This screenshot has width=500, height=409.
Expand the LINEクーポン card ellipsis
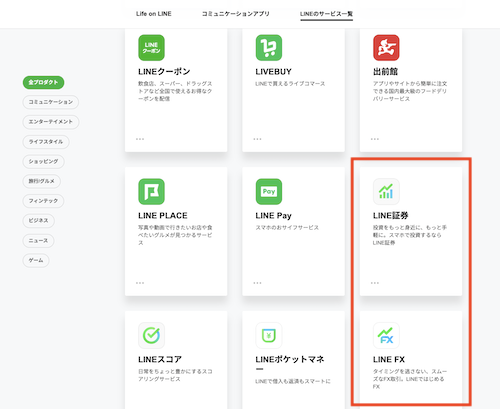coord(140,139)
